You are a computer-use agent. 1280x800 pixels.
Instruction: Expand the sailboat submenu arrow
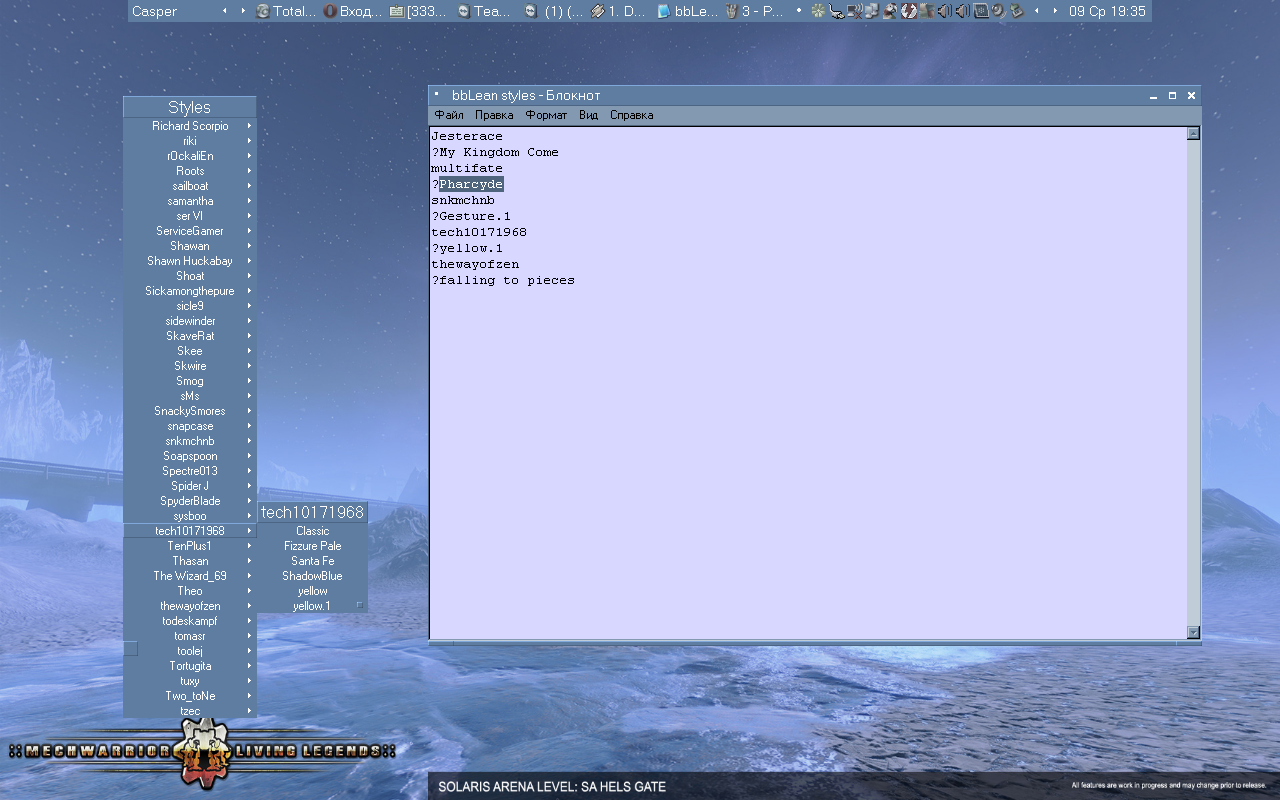point(249,186)
